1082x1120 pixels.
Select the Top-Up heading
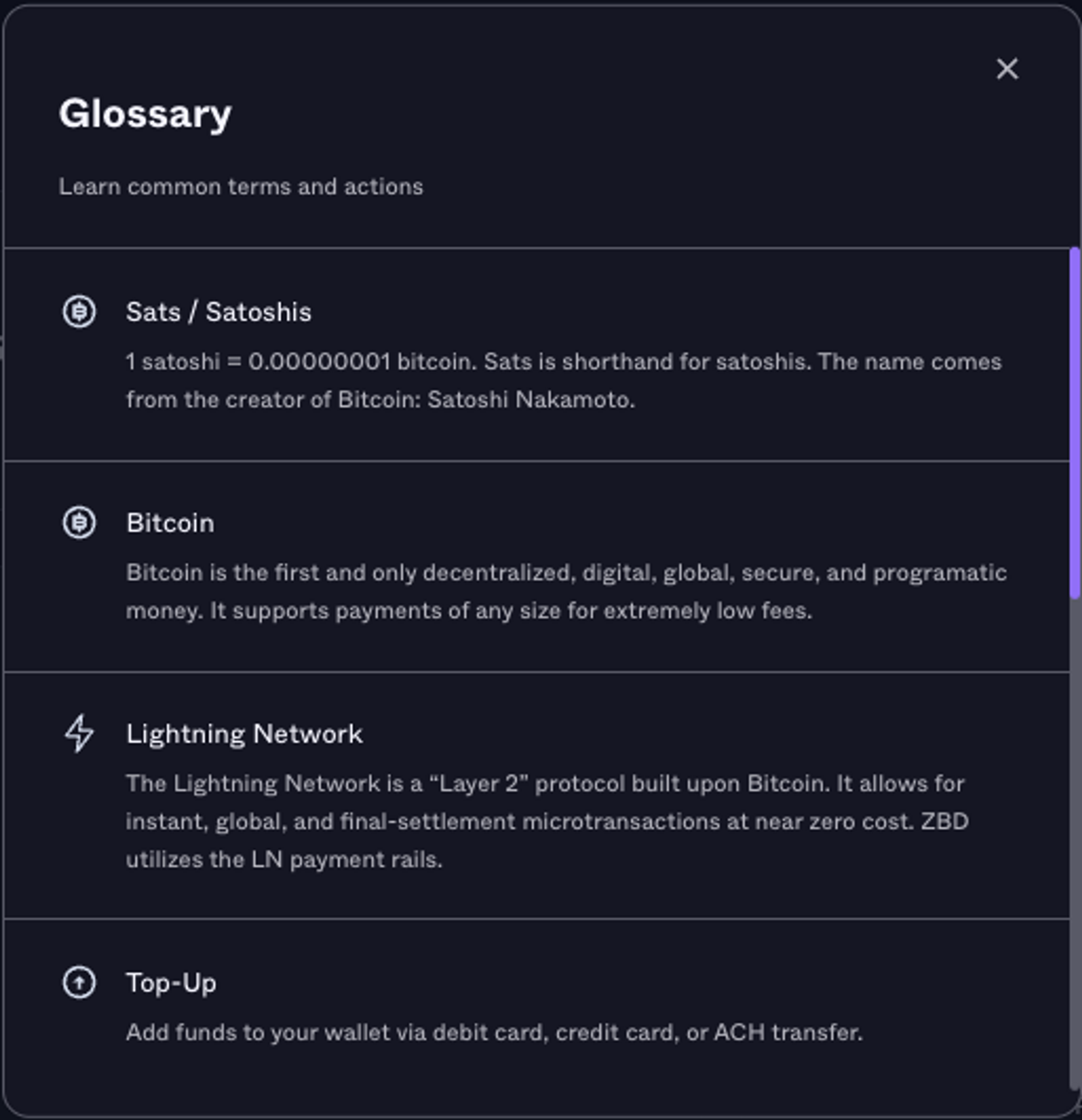coord(171,984)
